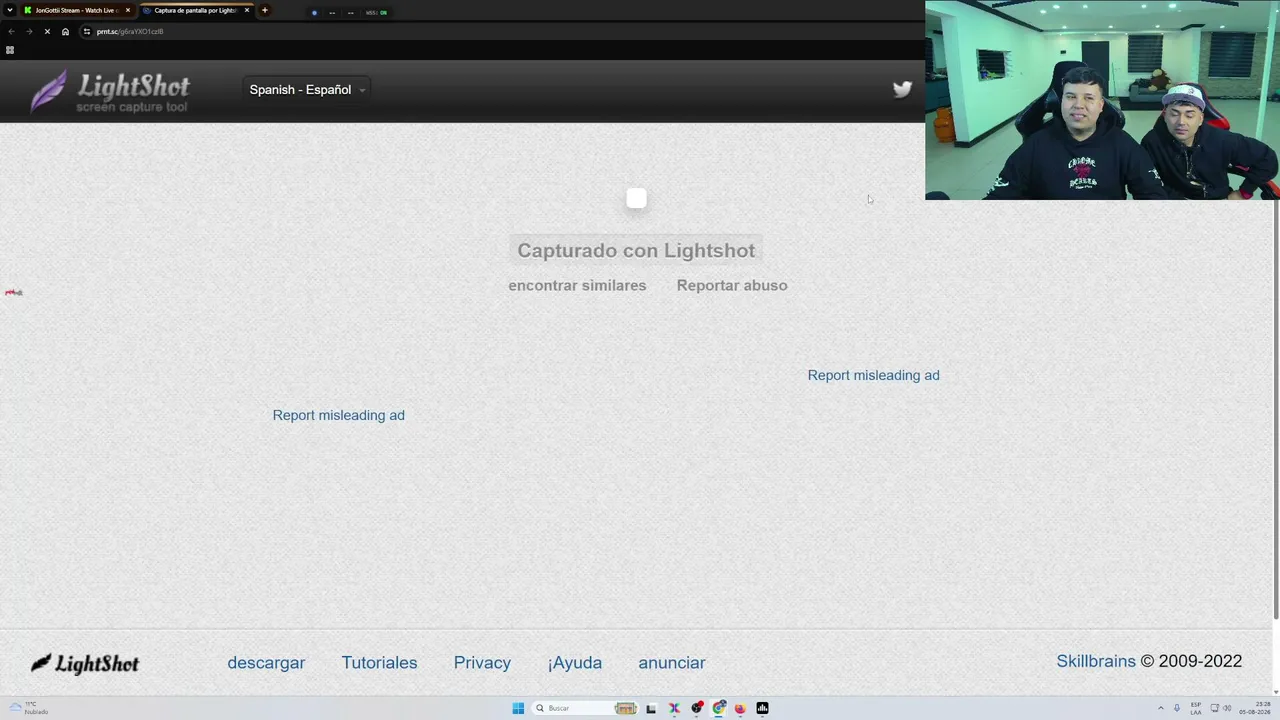The width and height of the screenshot is (1280, 720).
Task: Click the page vertical scrollbar
Action: tap(1275, 410)
